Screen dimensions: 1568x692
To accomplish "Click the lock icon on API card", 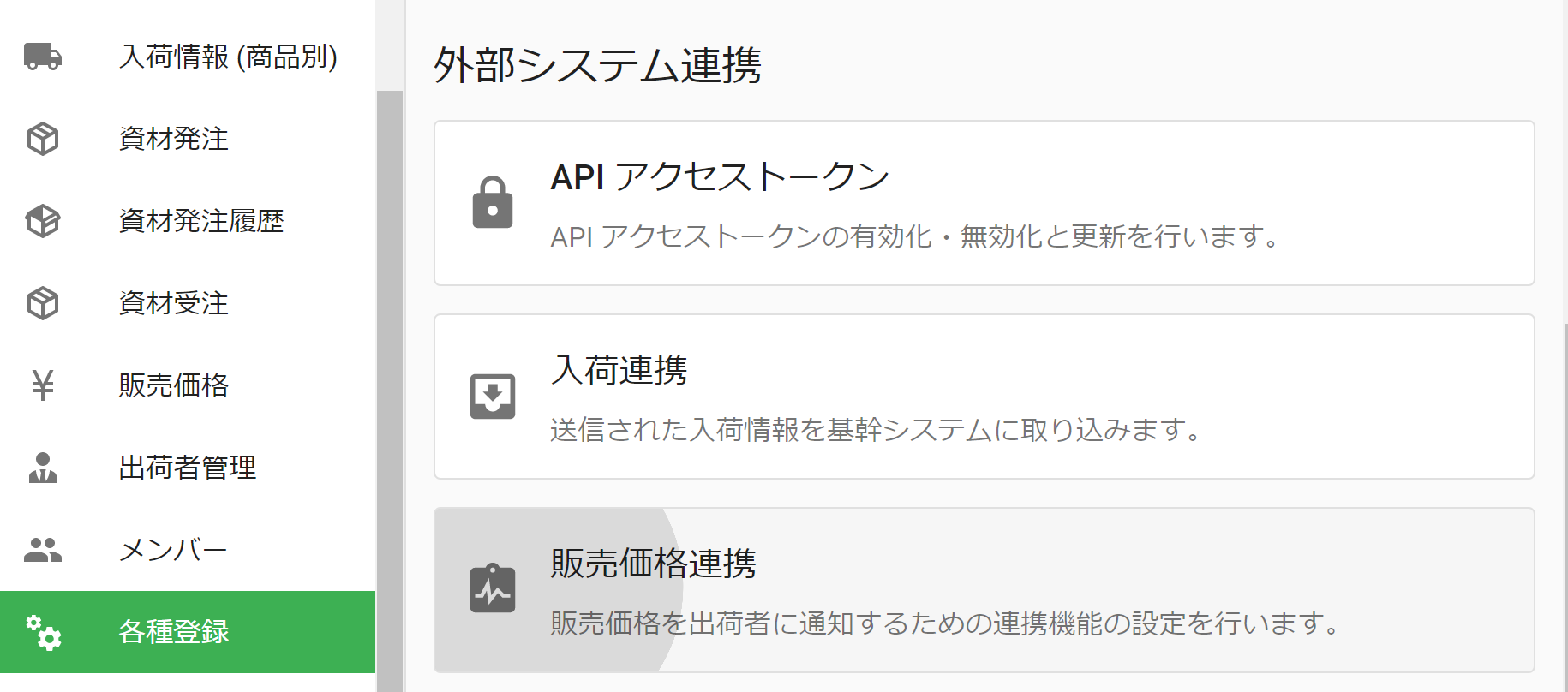I will click(x=493, y=203).
